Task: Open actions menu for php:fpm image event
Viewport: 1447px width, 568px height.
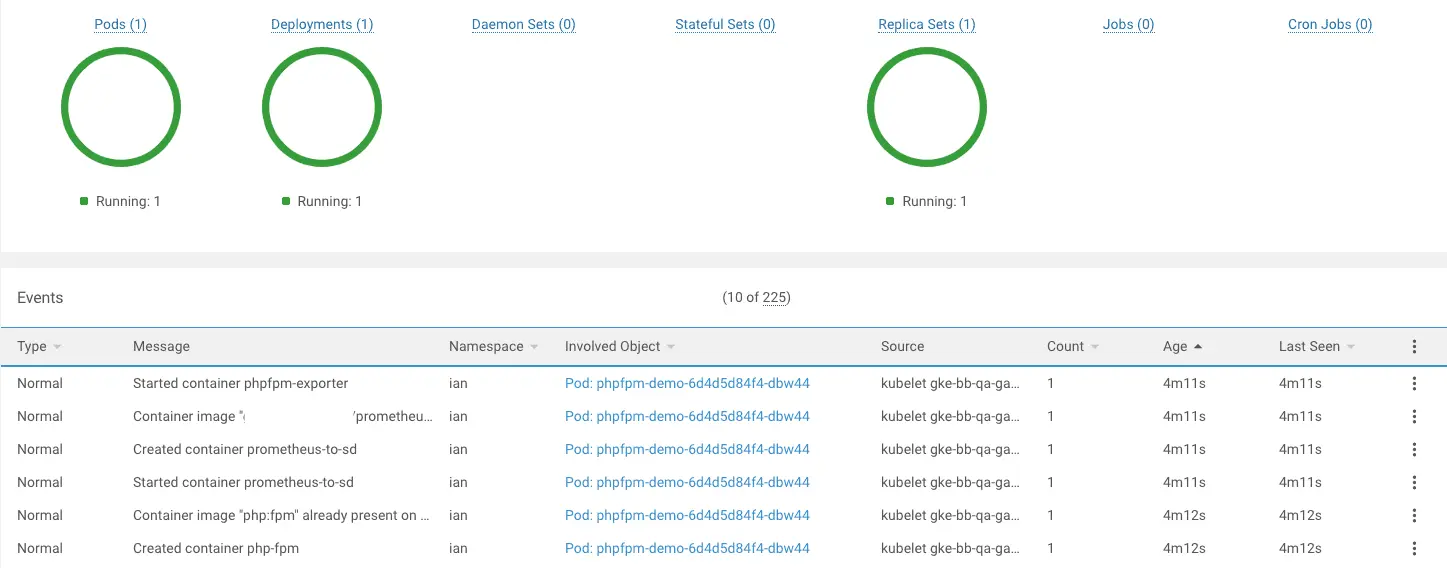Action: pos(1414,516)
